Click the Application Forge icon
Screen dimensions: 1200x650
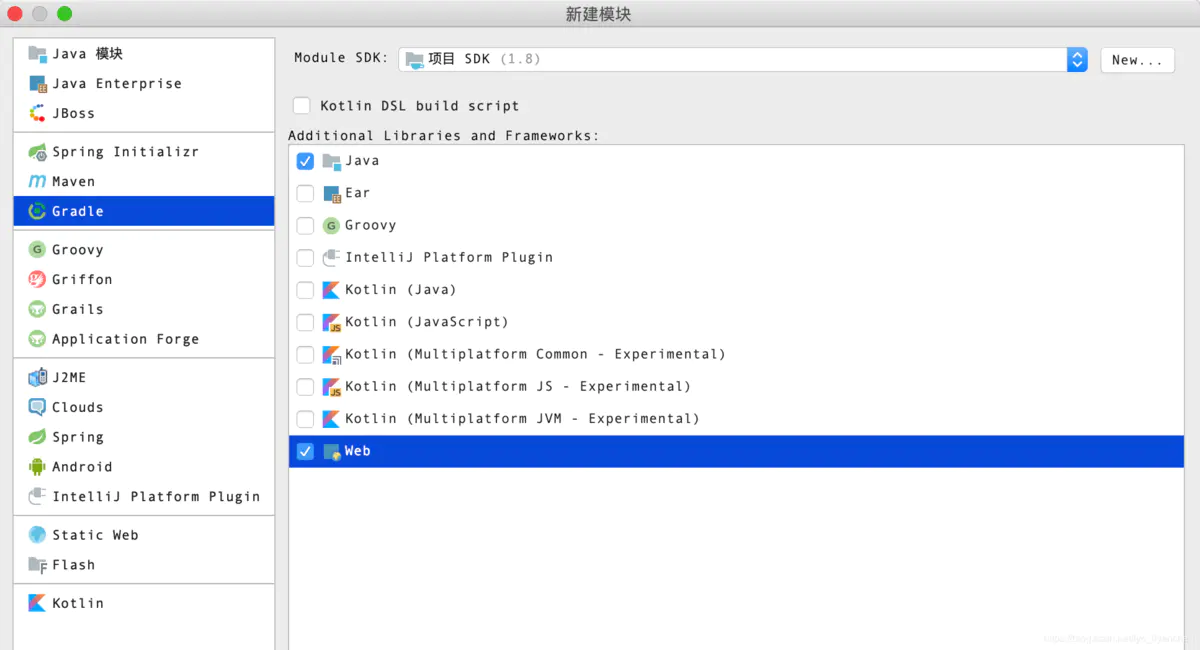[37, 339]
